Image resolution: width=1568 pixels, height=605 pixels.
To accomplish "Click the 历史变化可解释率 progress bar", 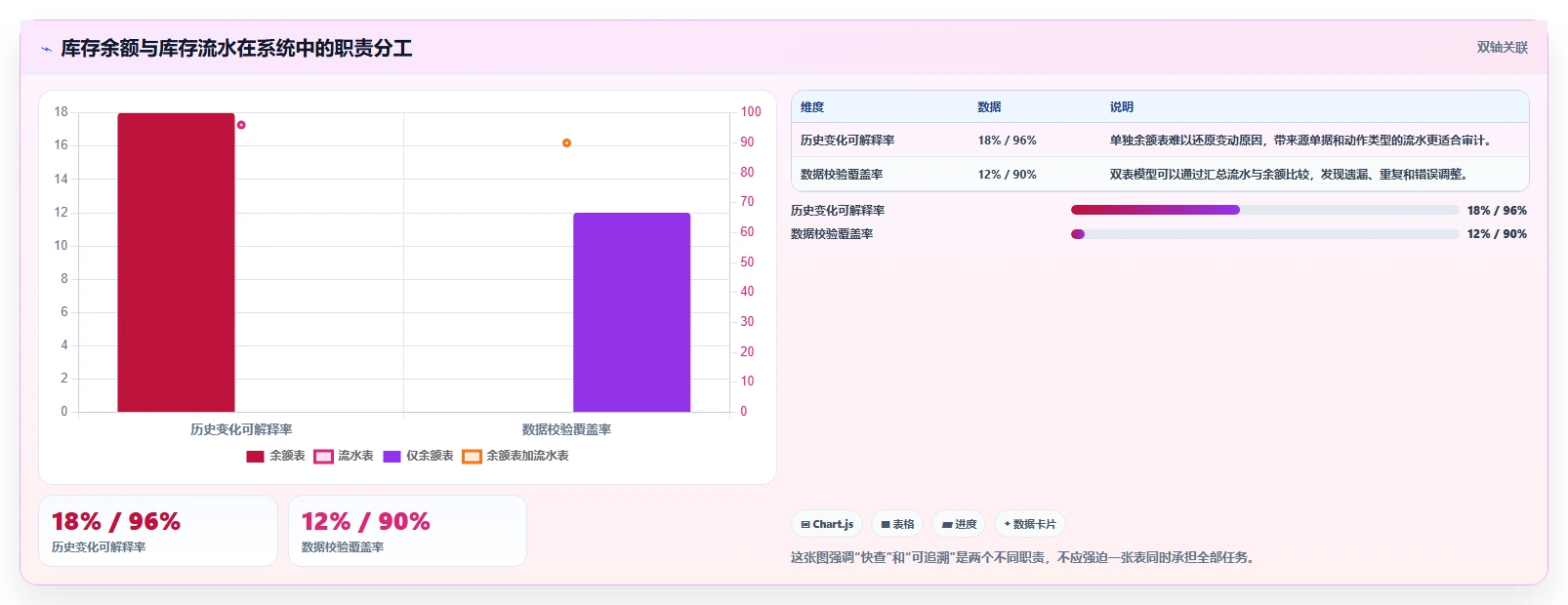I will tap(1264, 210).
